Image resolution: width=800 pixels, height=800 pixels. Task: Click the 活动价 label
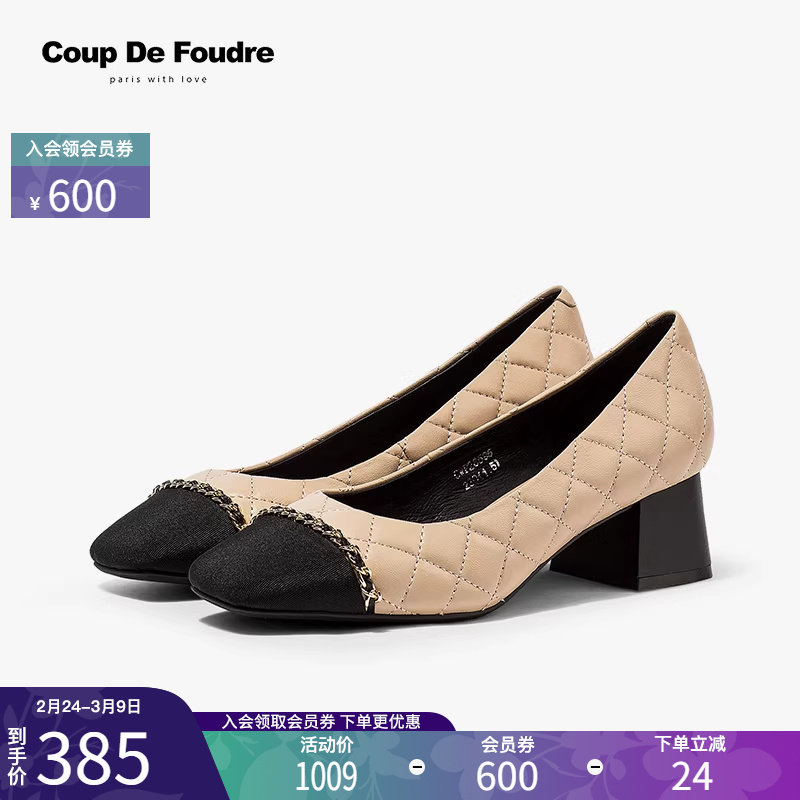coord(326,745)
